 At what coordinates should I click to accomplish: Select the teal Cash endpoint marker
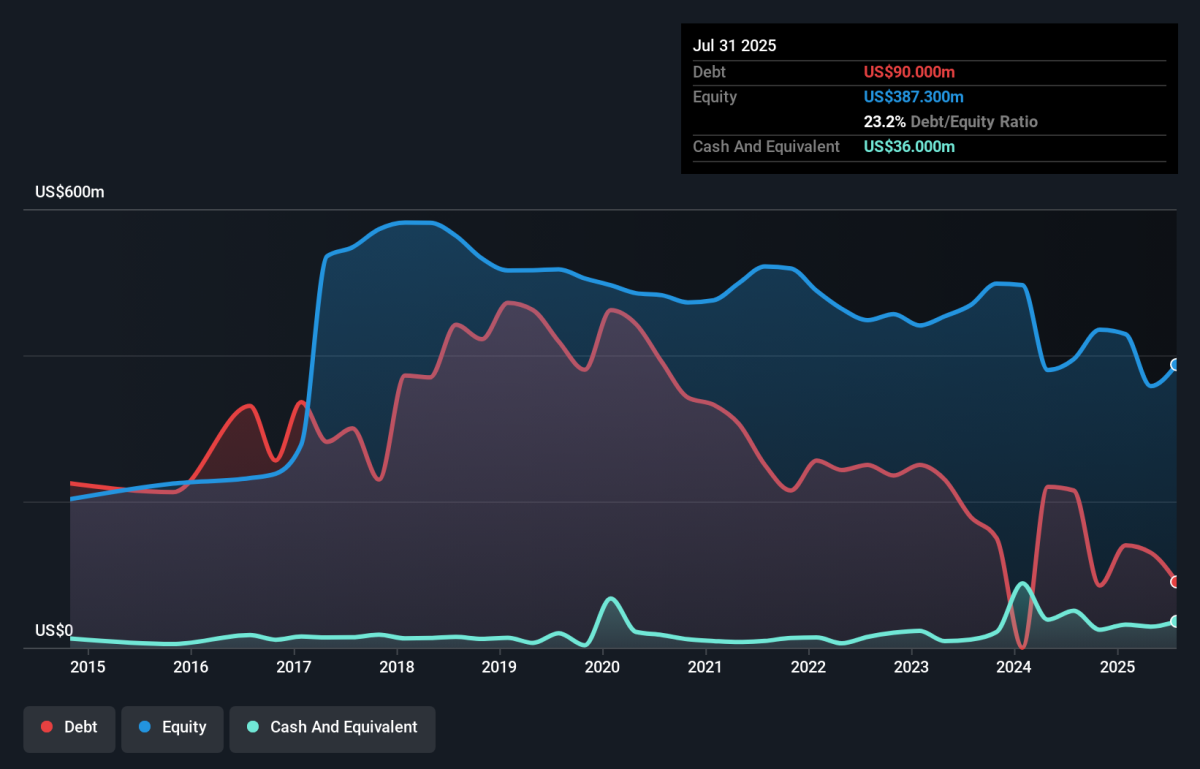coord(1175,621)
